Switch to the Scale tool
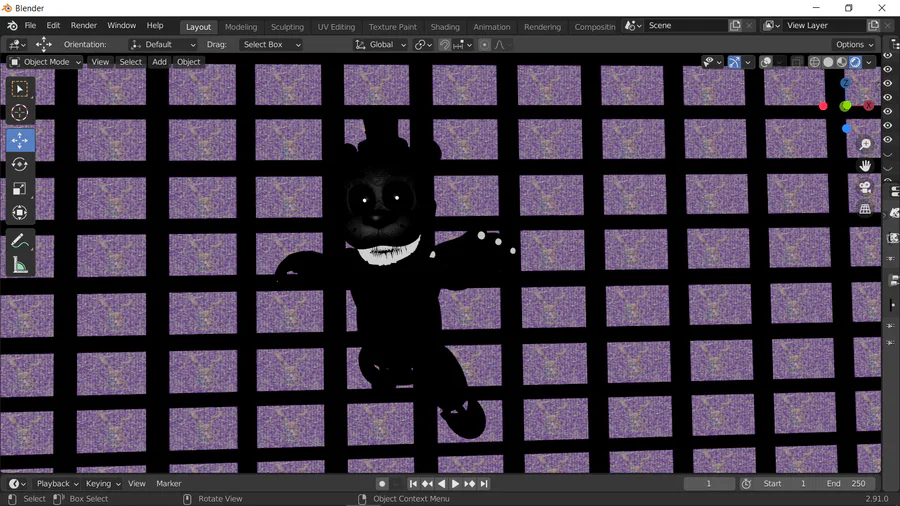Viewport: 900px width, 506px height. (x=20, y=189)
